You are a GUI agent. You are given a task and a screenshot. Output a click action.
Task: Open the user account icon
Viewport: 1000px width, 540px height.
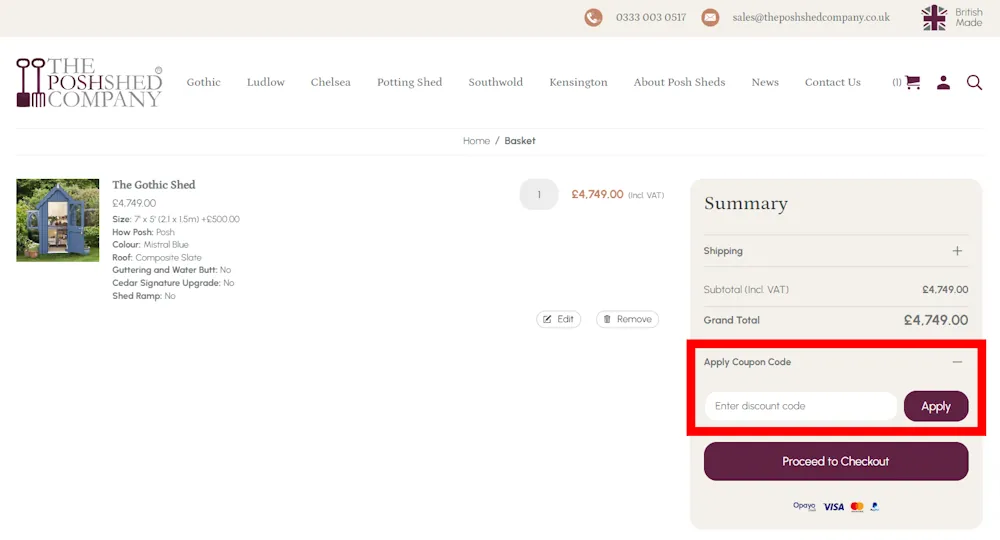(943, 82)
